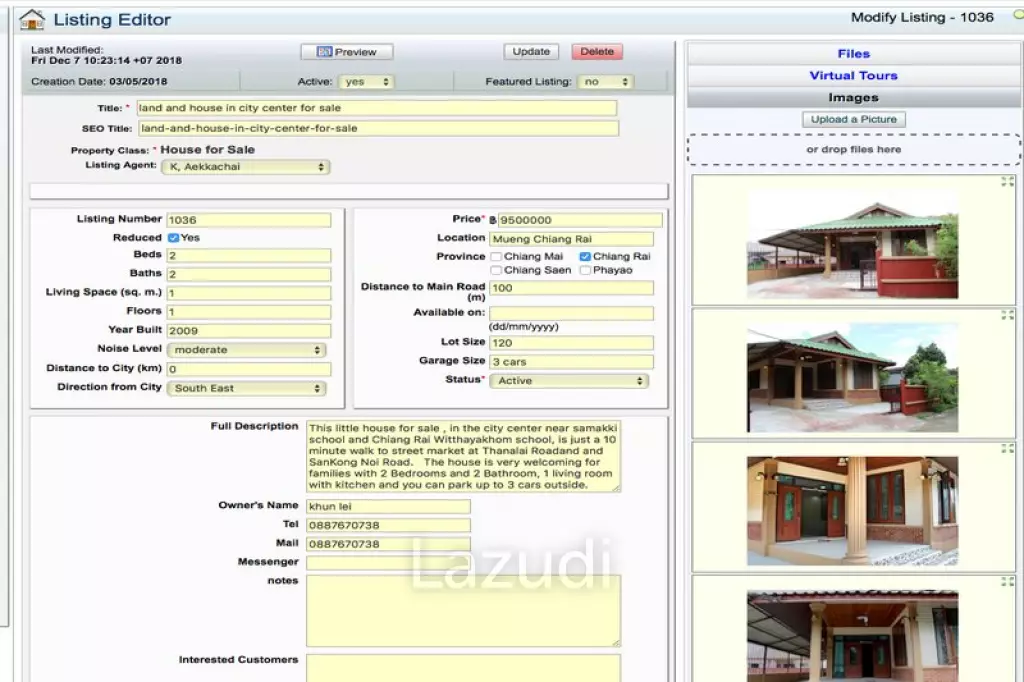Expand the third house image using its corner icon
The image size is (1024, 682).
[x=1007, y=448]
